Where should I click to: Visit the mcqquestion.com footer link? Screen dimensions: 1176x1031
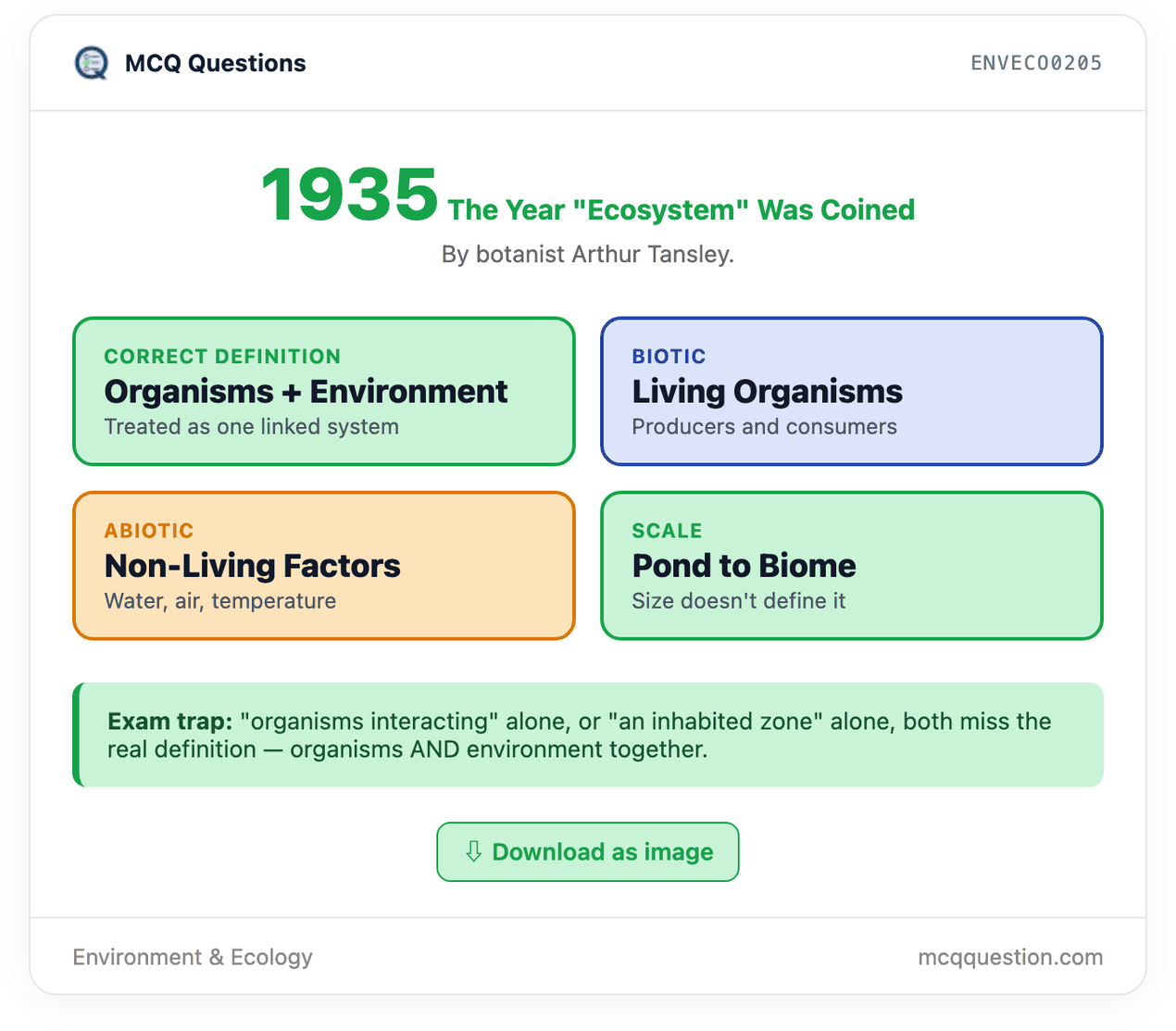1010,957
